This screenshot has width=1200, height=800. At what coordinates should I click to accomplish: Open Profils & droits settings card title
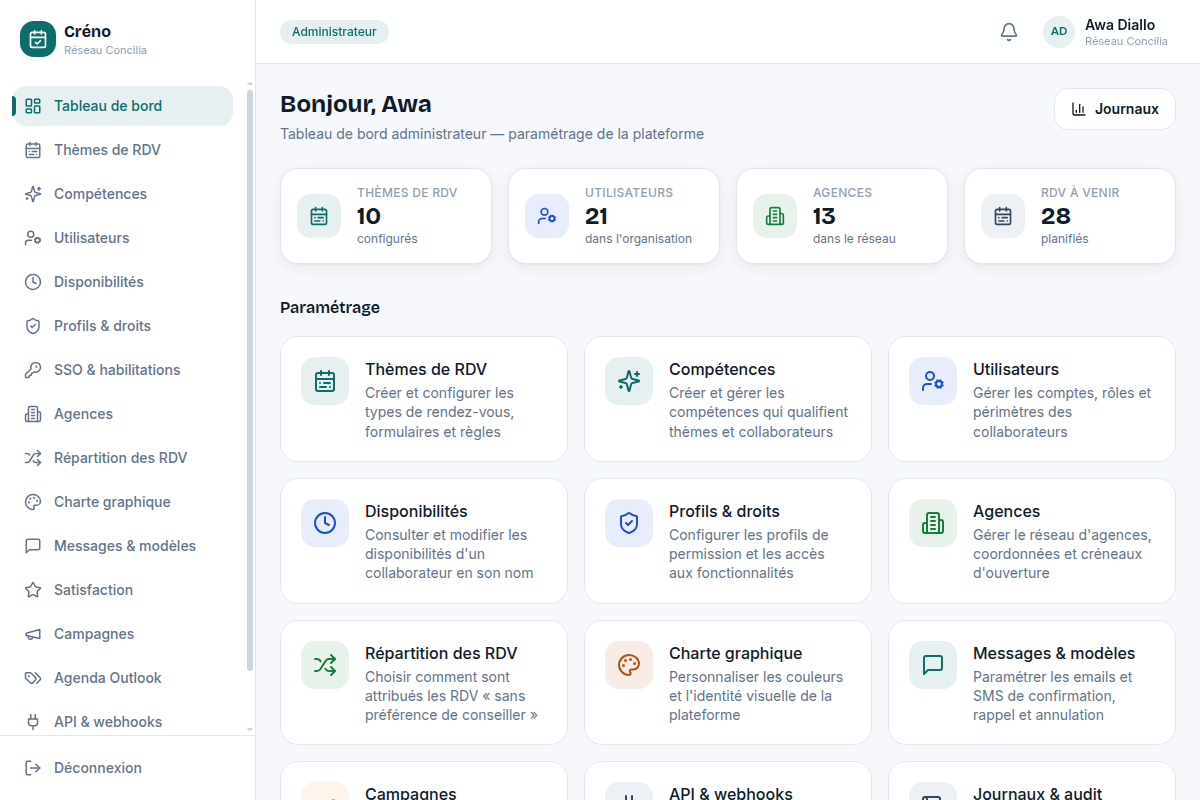[724, 511]
